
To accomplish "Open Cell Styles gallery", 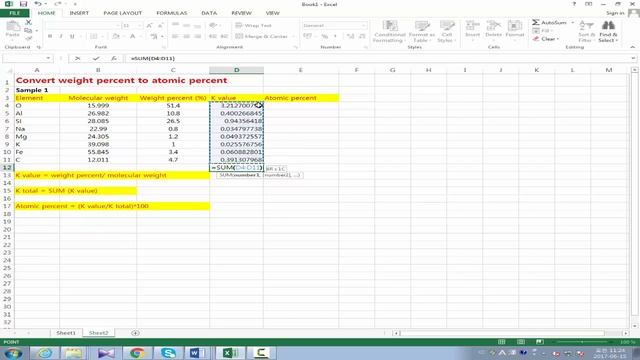I will [x=447, y=31].
